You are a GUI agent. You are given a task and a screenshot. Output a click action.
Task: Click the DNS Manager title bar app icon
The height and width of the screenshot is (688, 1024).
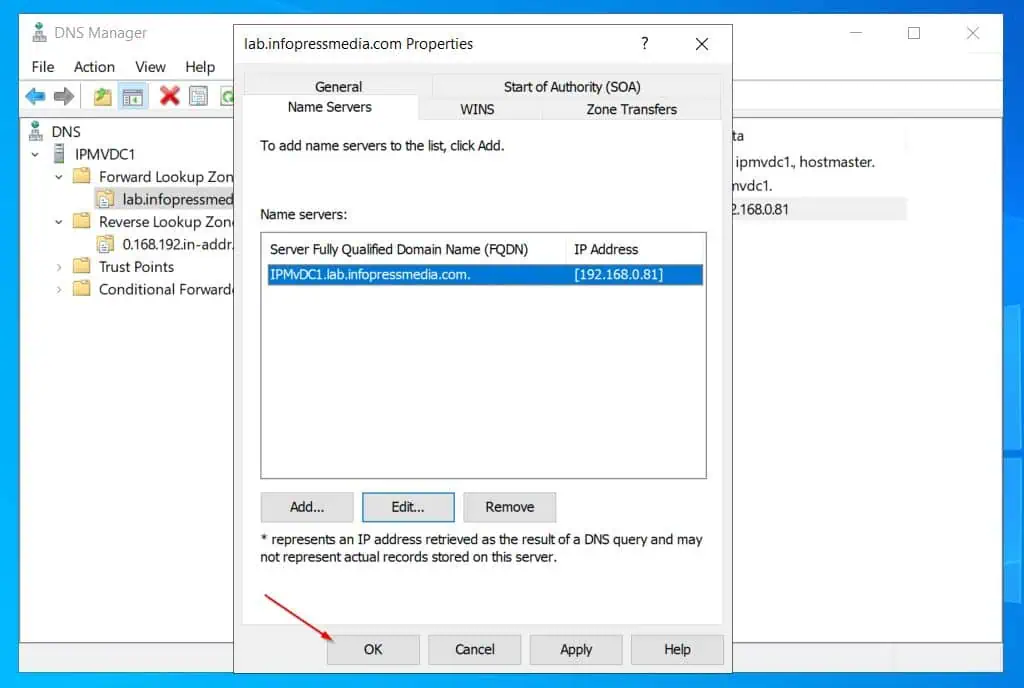(x=39, y=32)
